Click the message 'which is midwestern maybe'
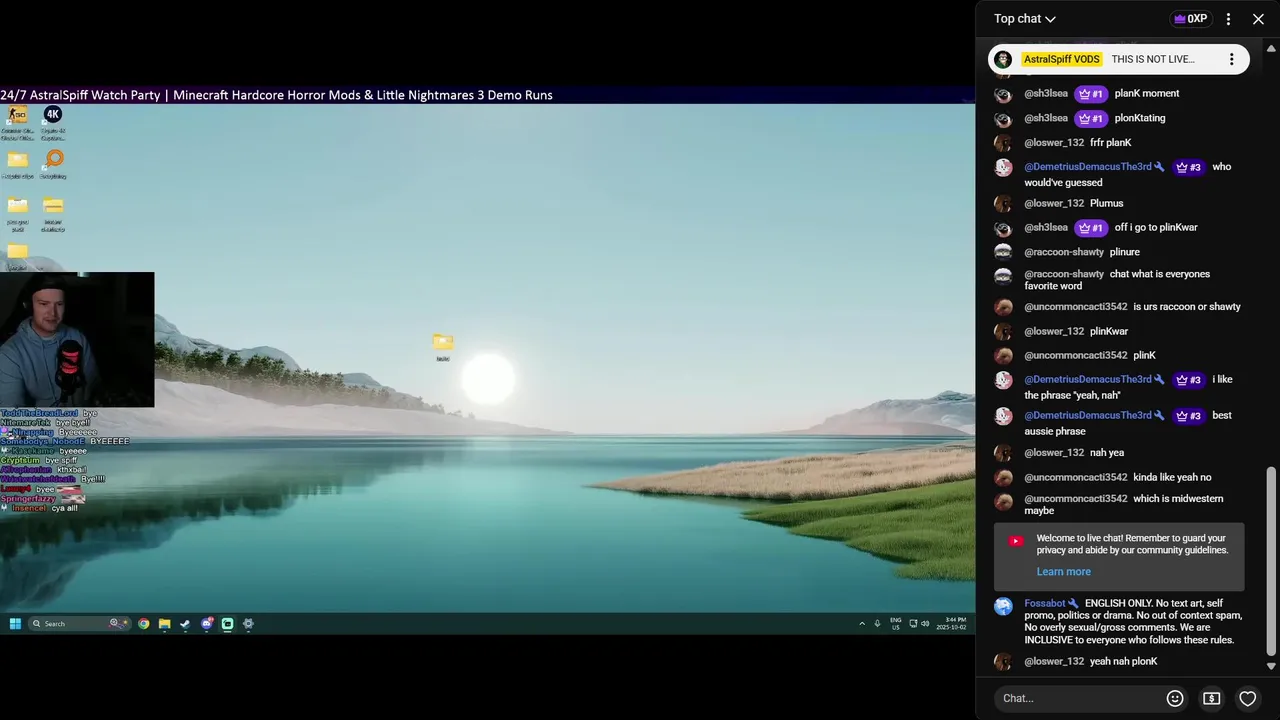This screenshot has height=720, width=1280. [x=1124, y=505]
